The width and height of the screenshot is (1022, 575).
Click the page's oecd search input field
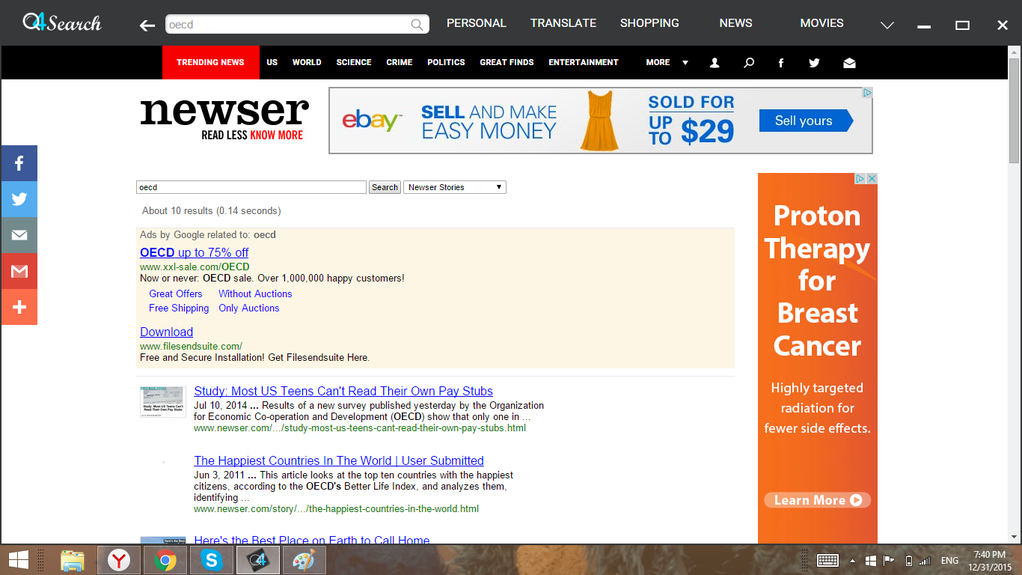251,187
